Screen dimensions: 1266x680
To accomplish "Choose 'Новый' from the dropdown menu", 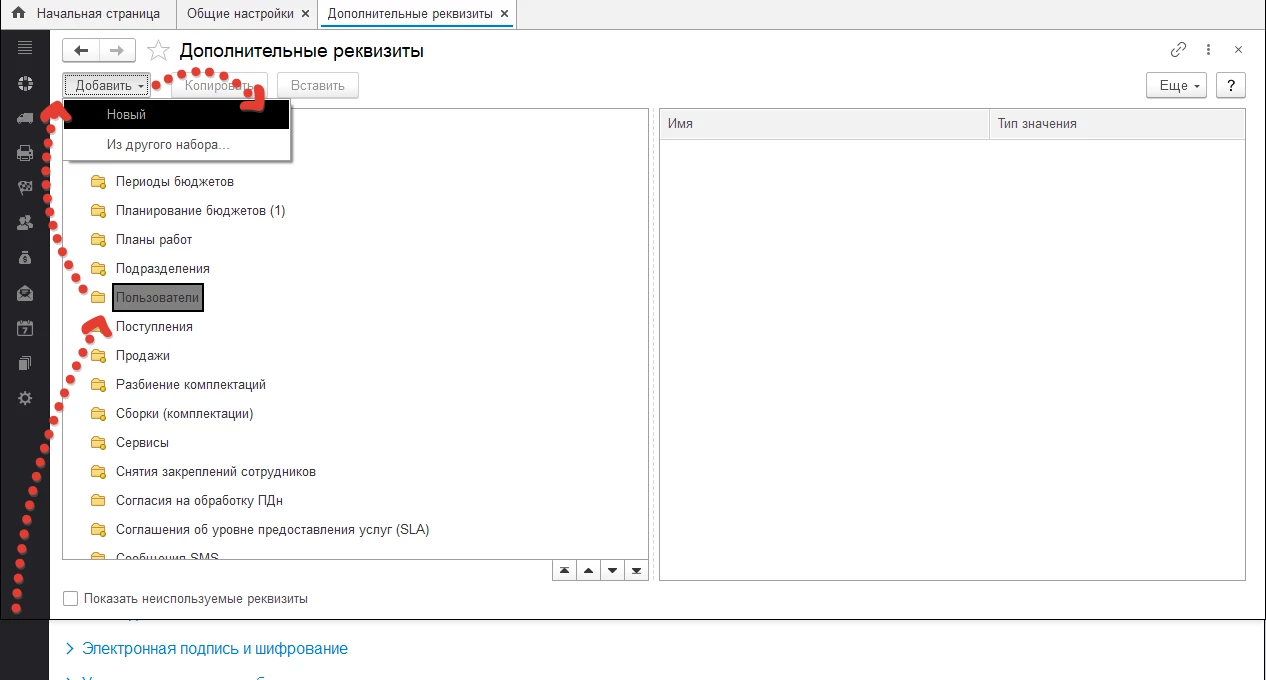I will pyautogui.click(x=127, y=115).
